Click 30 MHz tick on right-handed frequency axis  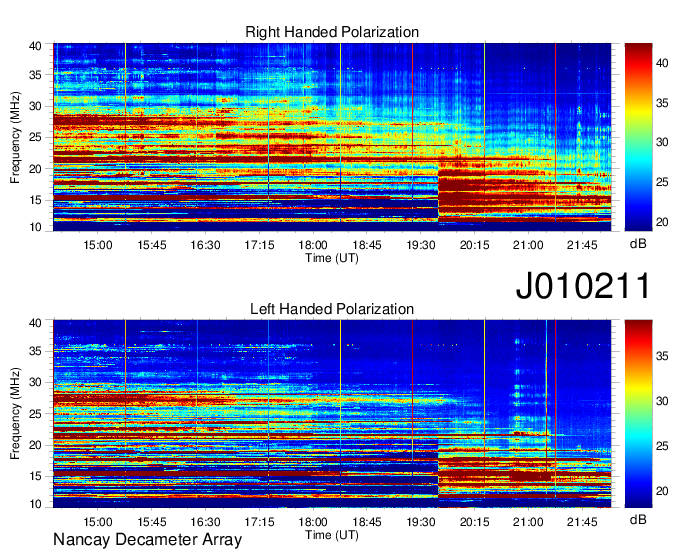[35, 106]
